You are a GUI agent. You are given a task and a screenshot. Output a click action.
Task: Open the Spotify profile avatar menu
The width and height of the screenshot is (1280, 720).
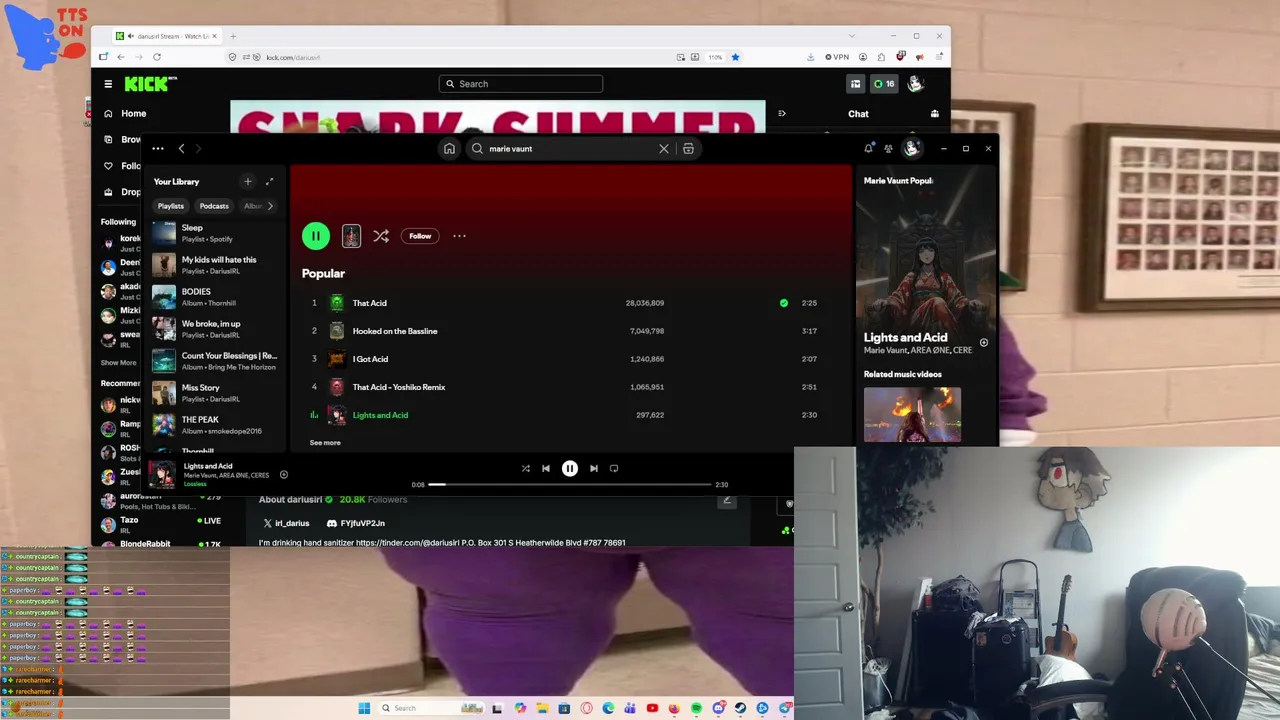[912, 148]
